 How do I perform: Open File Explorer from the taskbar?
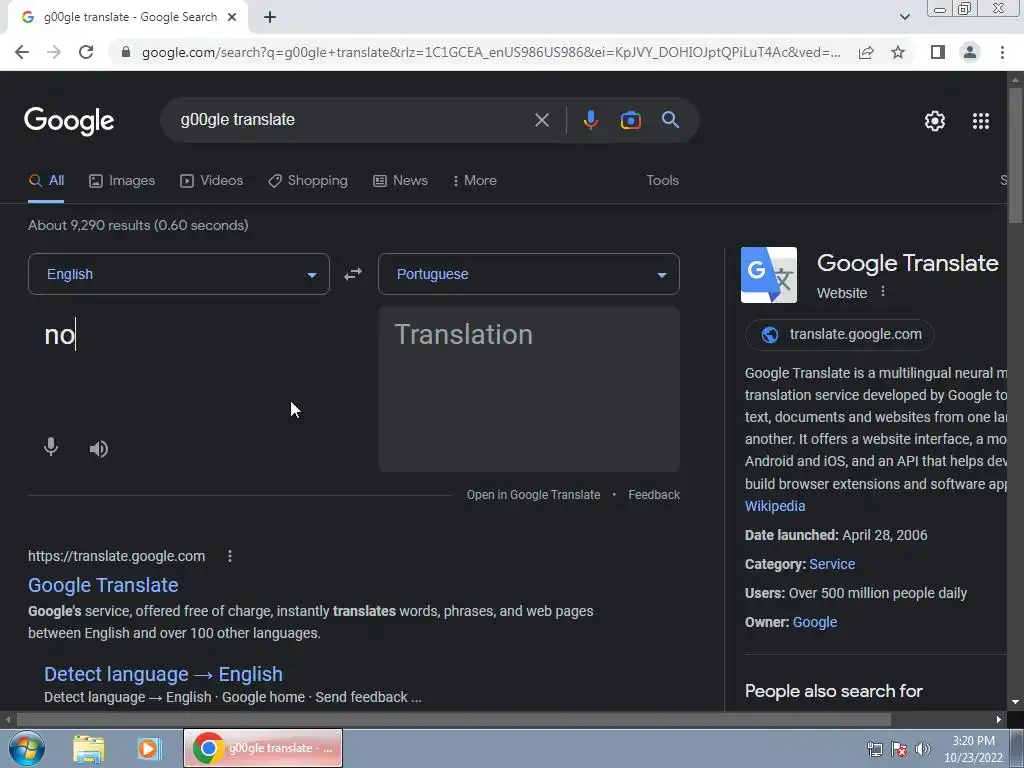point(89,748)
